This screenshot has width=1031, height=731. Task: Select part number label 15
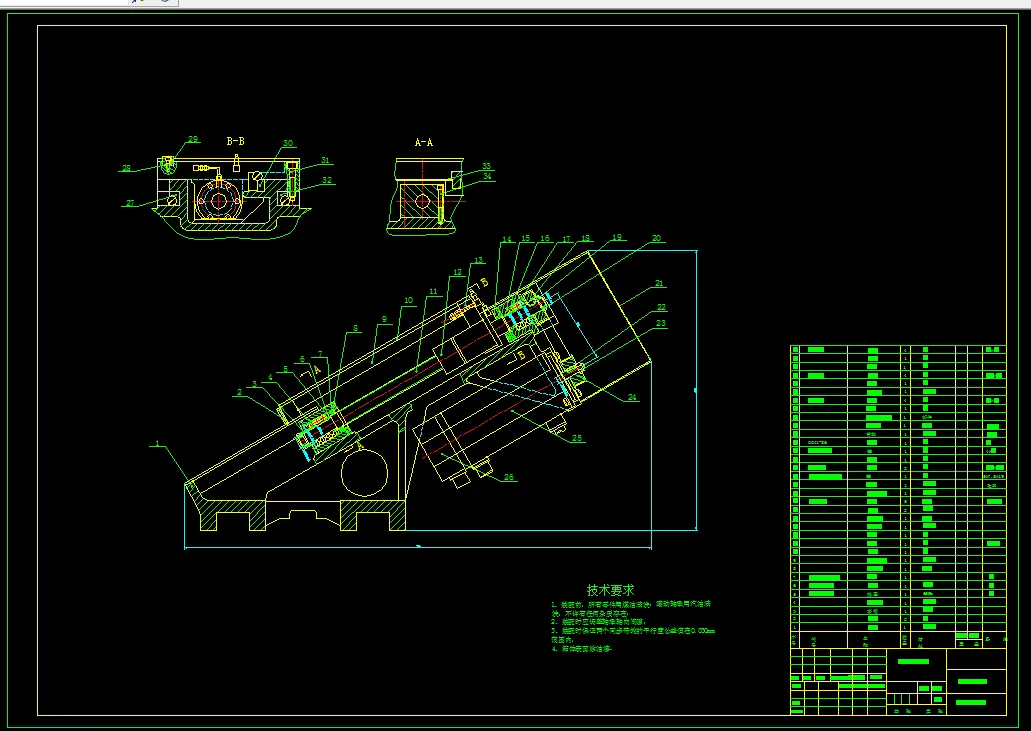(x=525, y=239)
